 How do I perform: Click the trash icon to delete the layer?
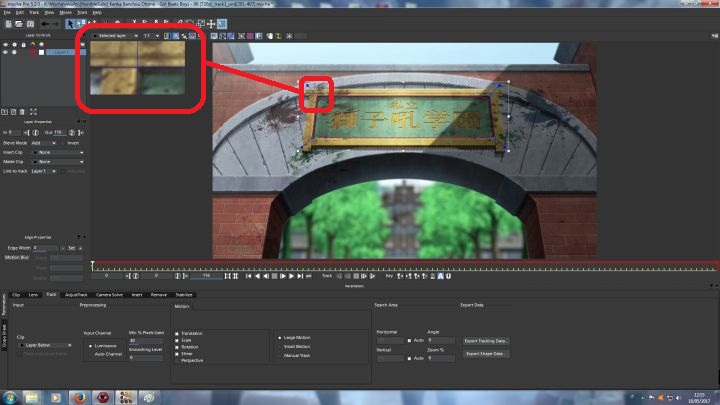(x=22, y=112)
